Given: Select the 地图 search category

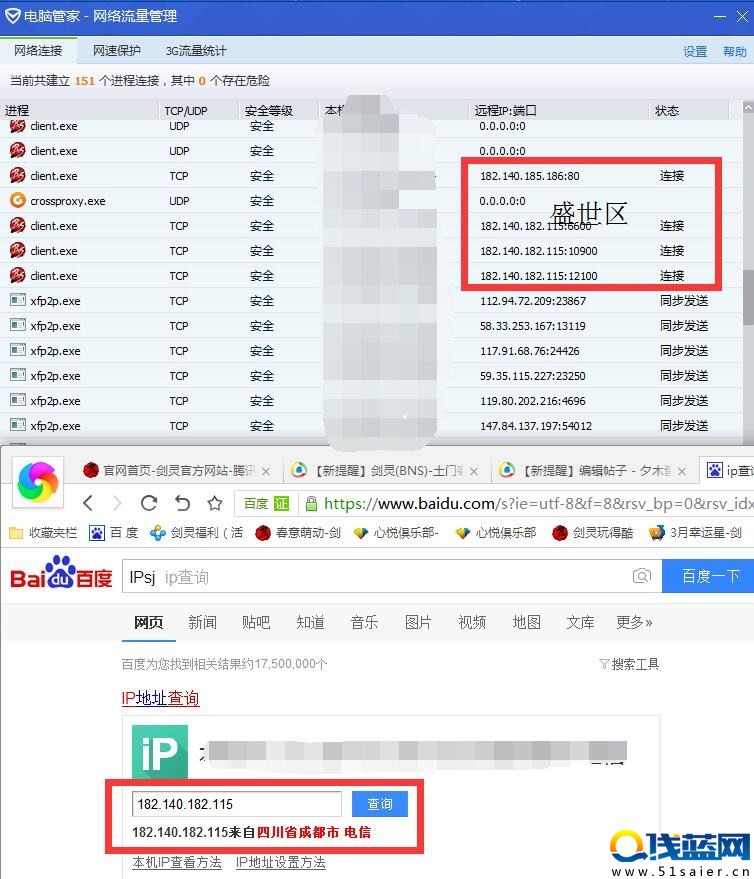Looking at the screenshot, I should pyautogui.click(x=526, y=622).
